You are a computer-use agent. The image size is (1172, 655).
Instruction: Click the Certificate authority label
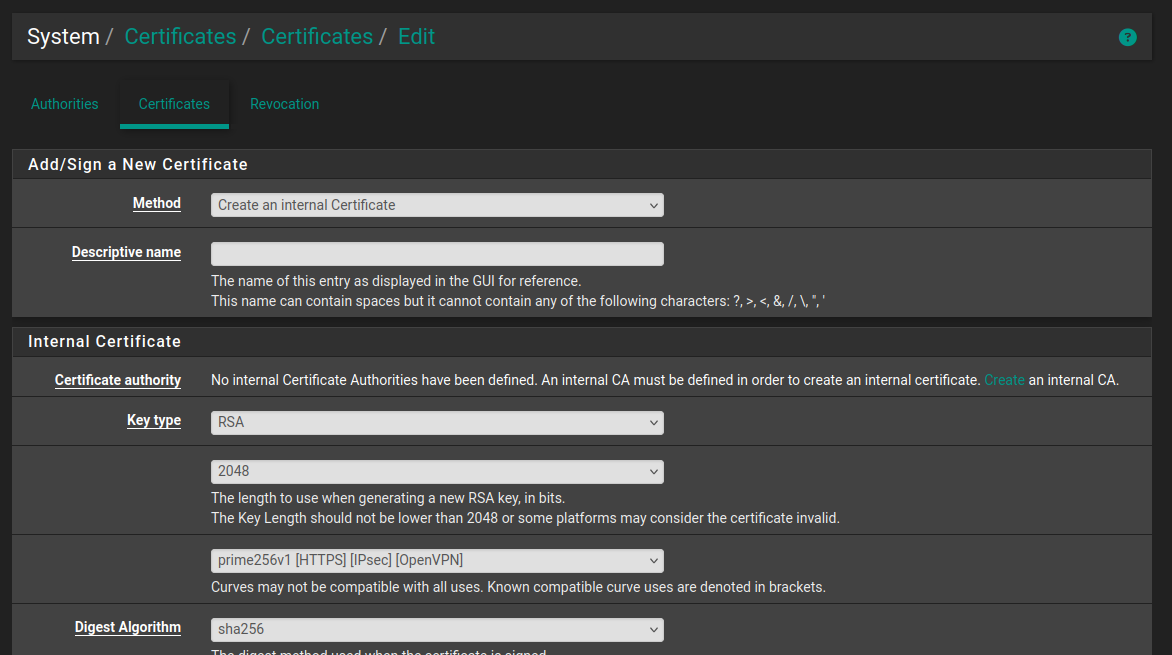(x=118, y=380)
